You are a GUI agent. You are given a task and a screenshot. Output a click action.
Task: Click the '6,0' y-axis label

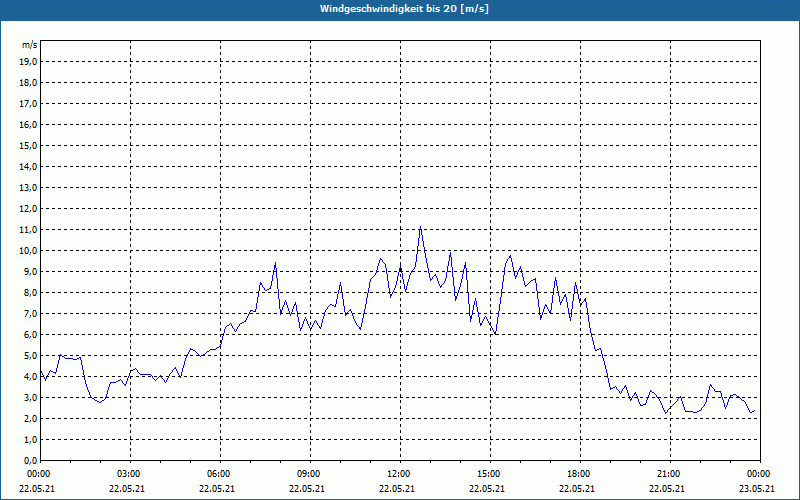[31, 335]
